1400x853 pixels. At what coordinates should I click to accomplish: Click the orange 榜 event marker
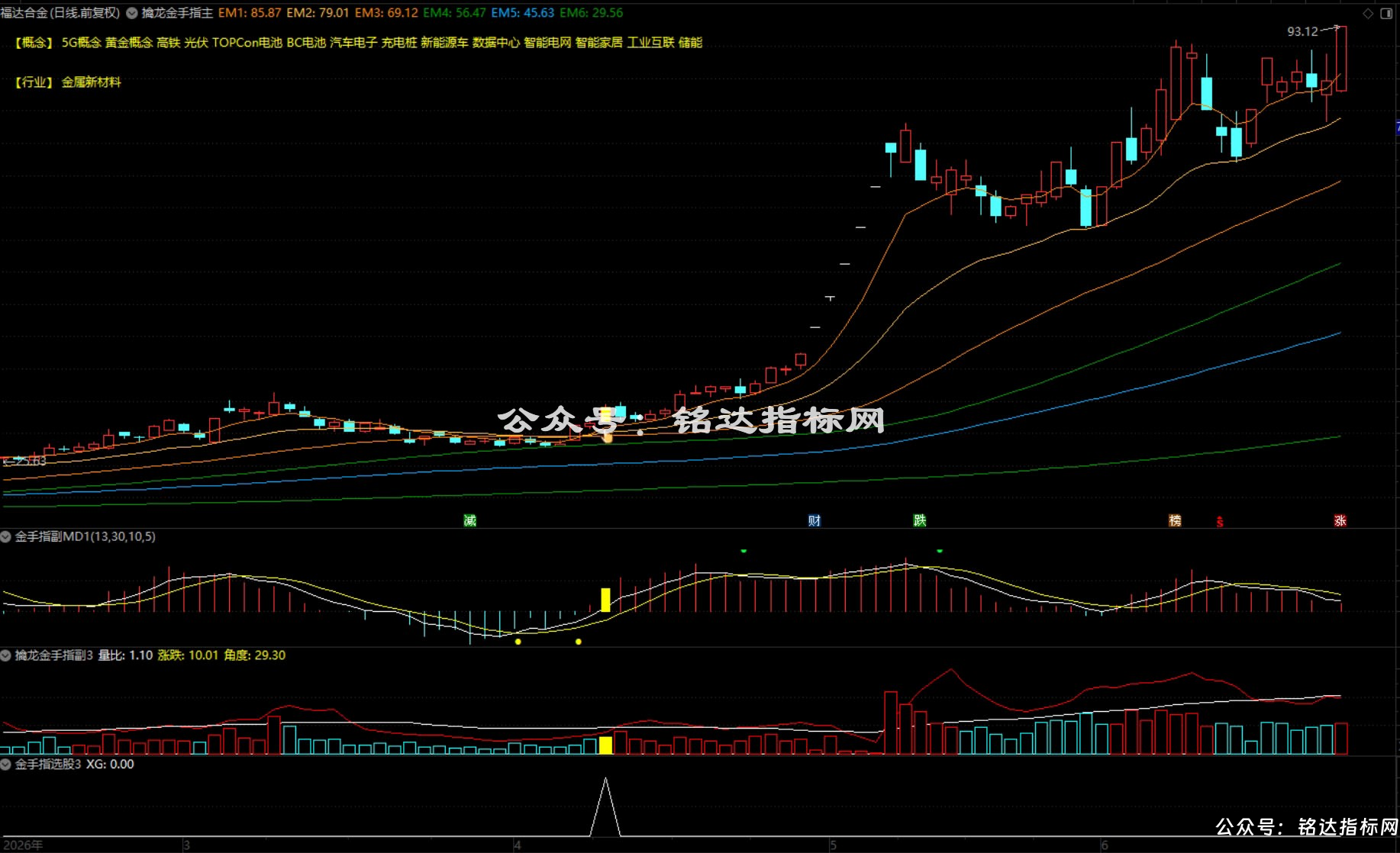(1175, 520)
